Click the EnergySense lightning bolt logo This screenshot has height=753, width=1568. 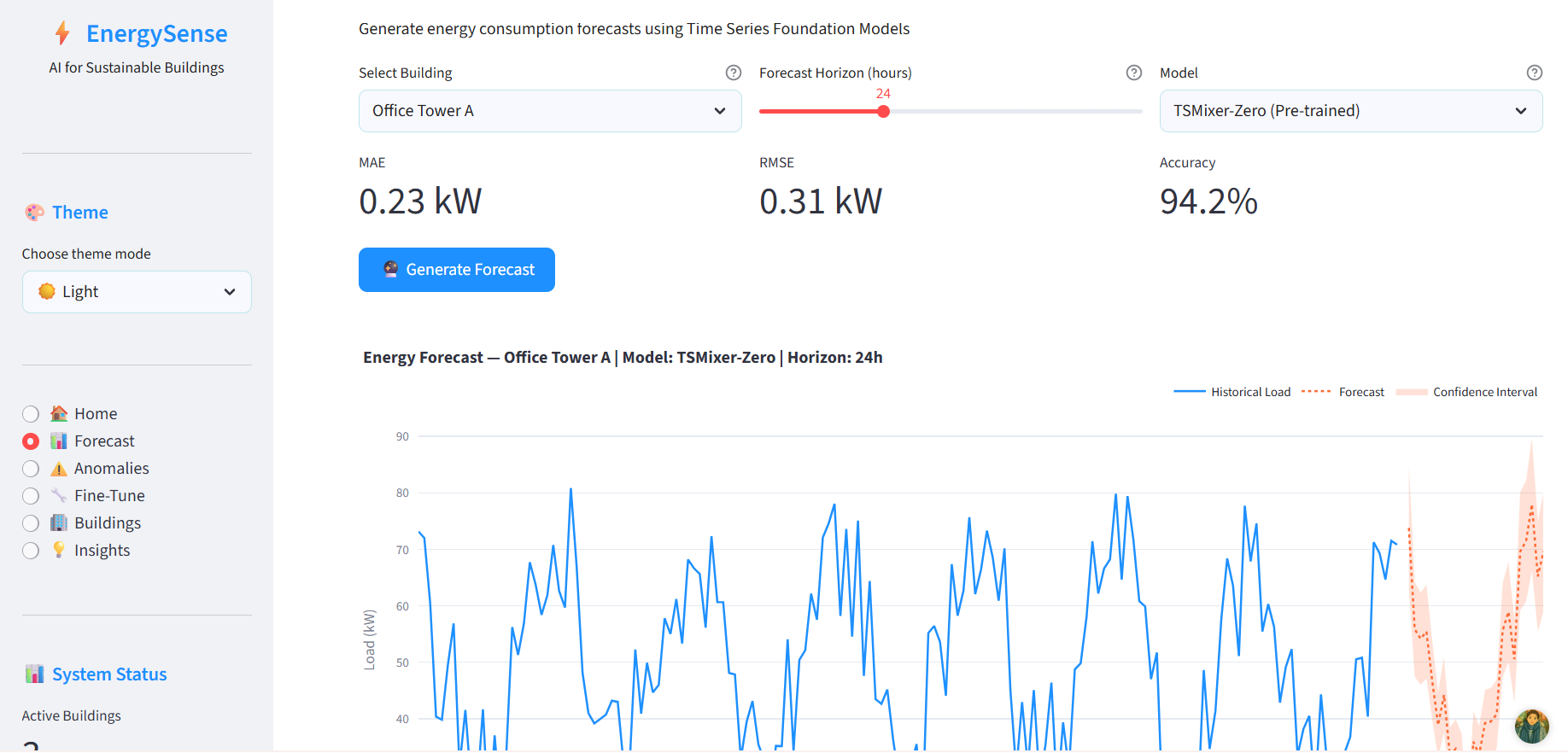pyautogui.click(x=62, y=33)
